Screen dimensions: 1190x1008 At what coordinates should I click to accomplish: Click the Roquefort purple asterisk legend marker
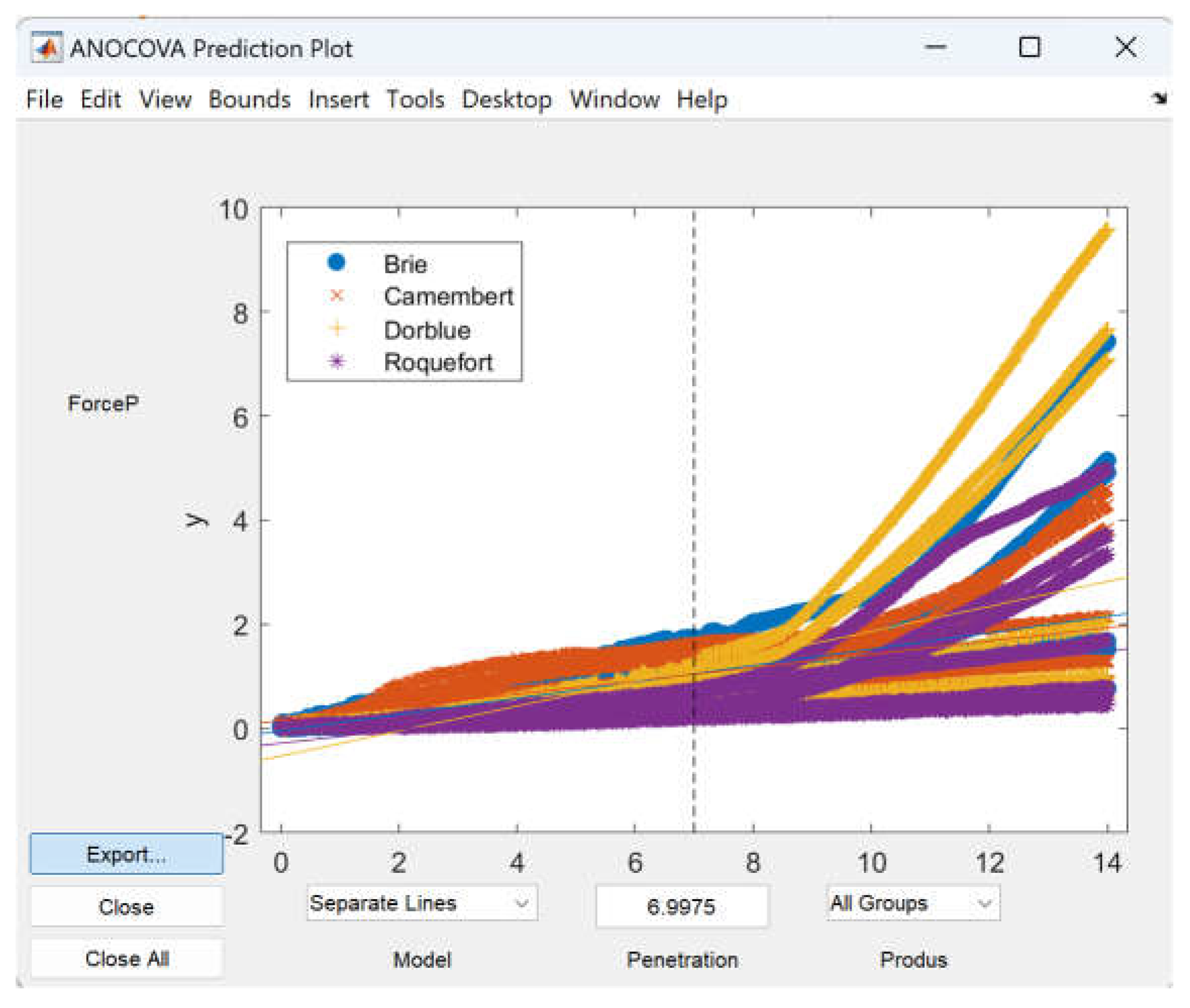click(x=336, y=361)
